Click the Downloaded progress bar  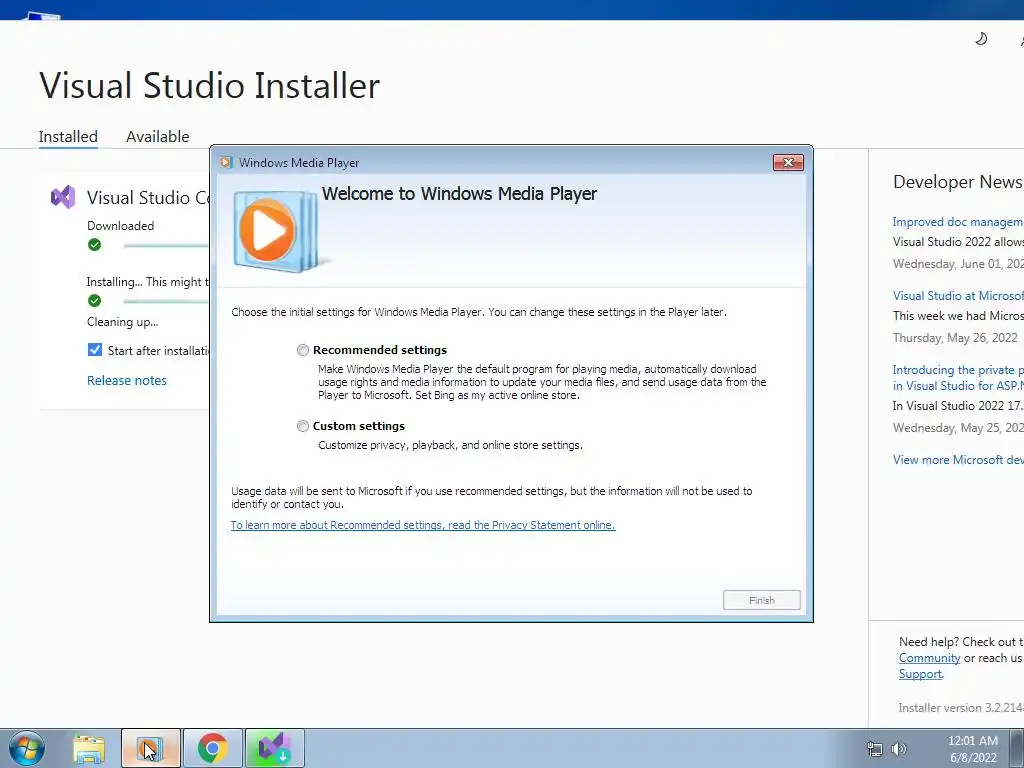[x=166, y=246]
